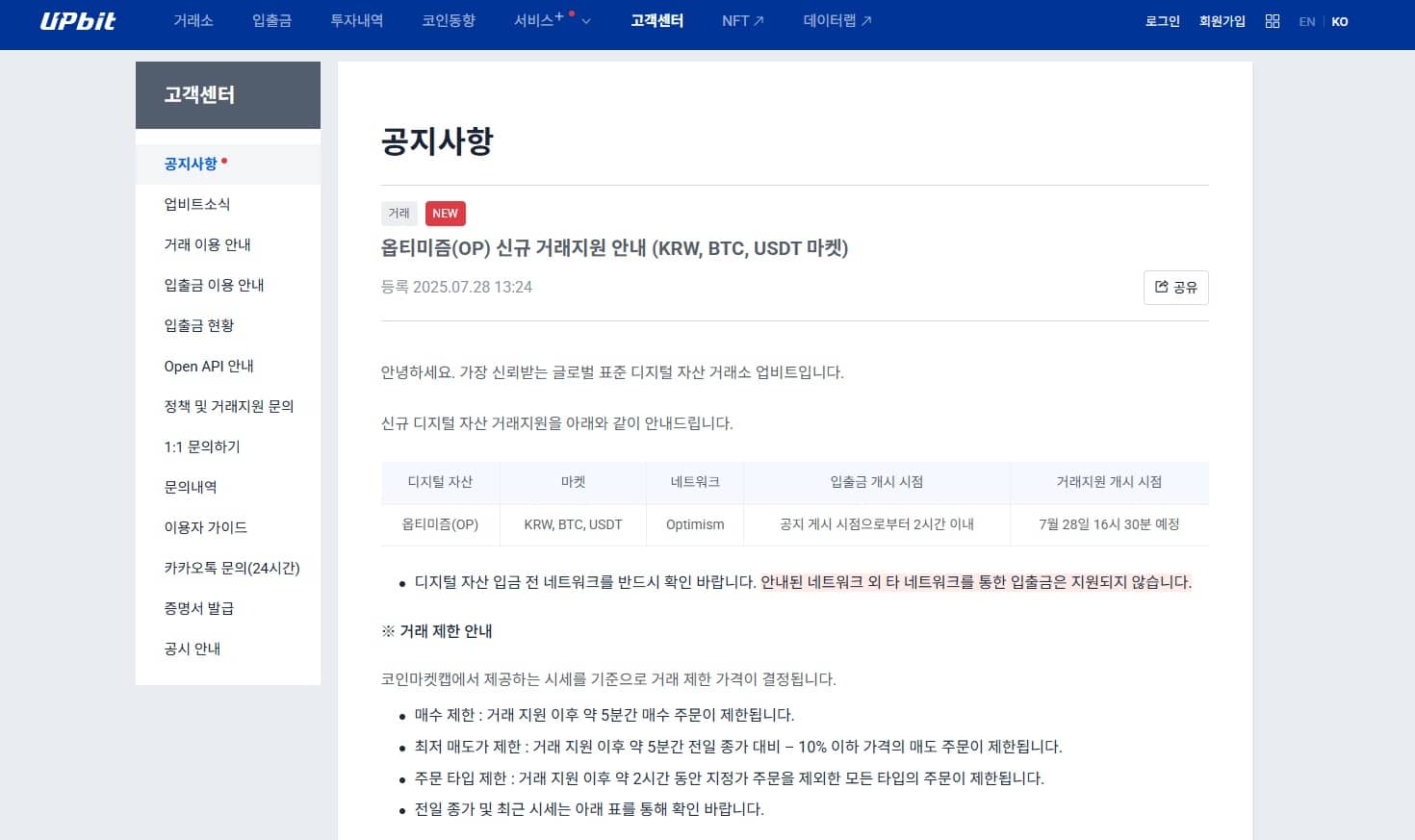Select the 고객센터 menu
The height and width of the screenshot is (840, 1415).
coord(657,20)
